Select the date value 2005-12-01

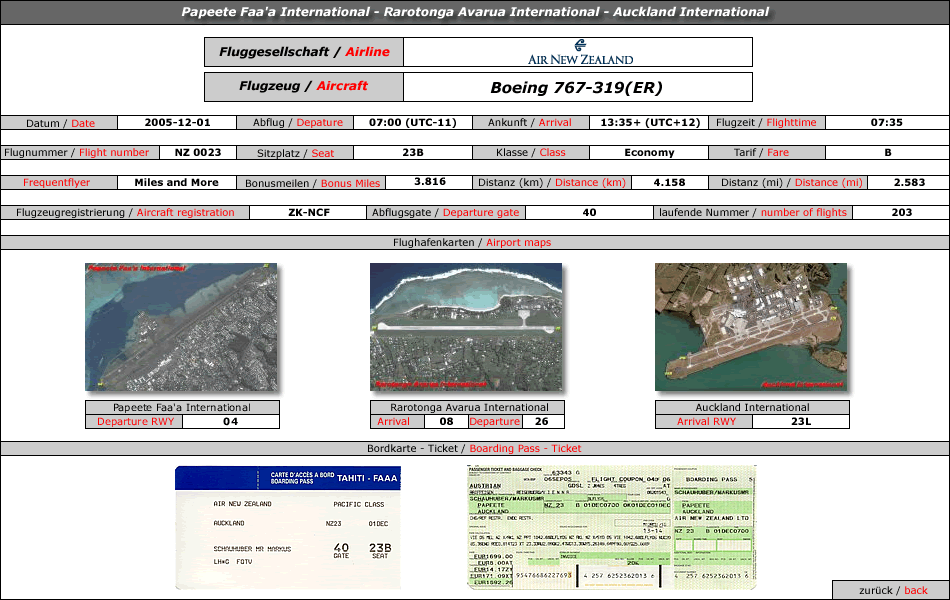point(177,122)
